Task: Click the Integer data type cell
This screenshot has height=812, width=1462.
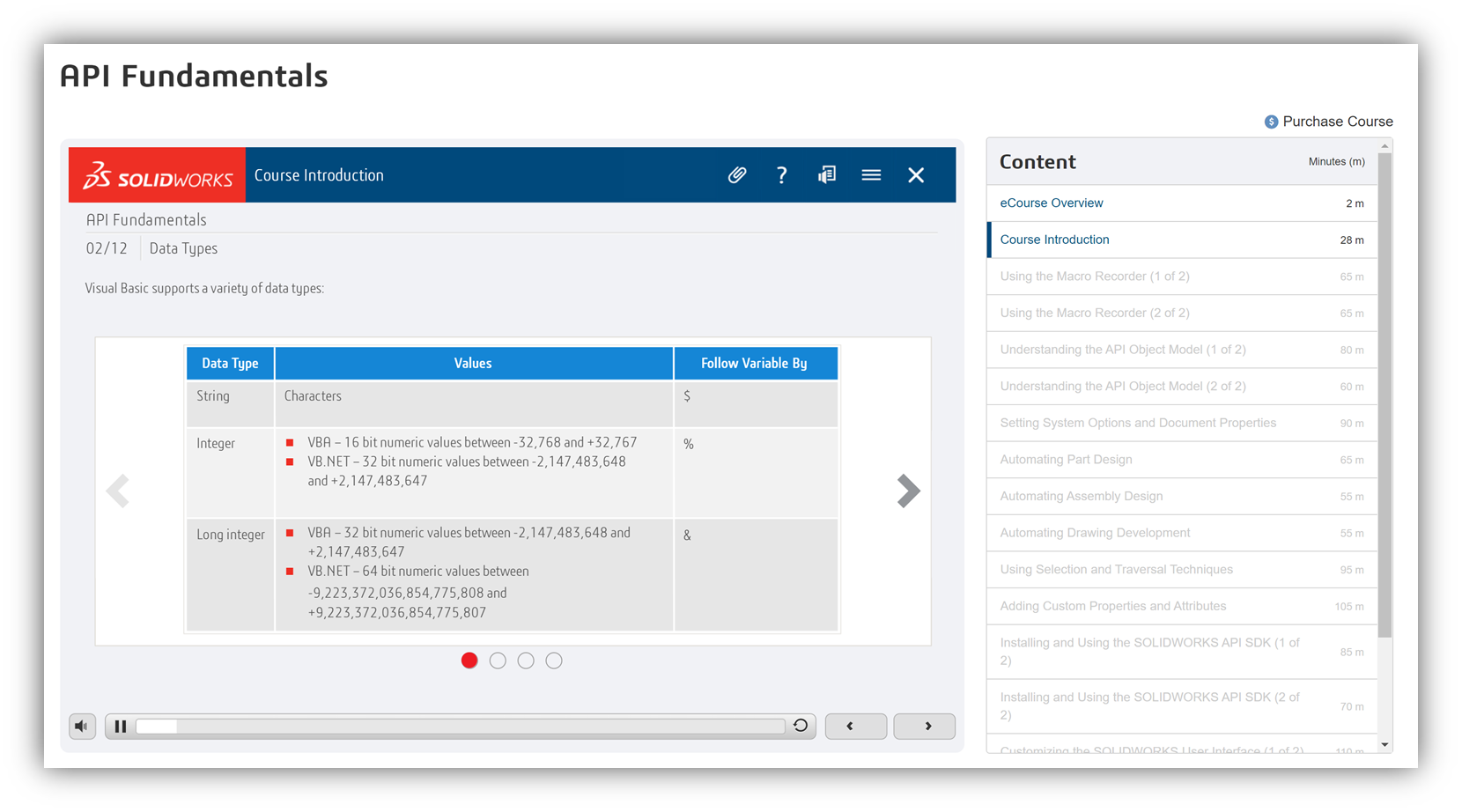Action: 230,473
